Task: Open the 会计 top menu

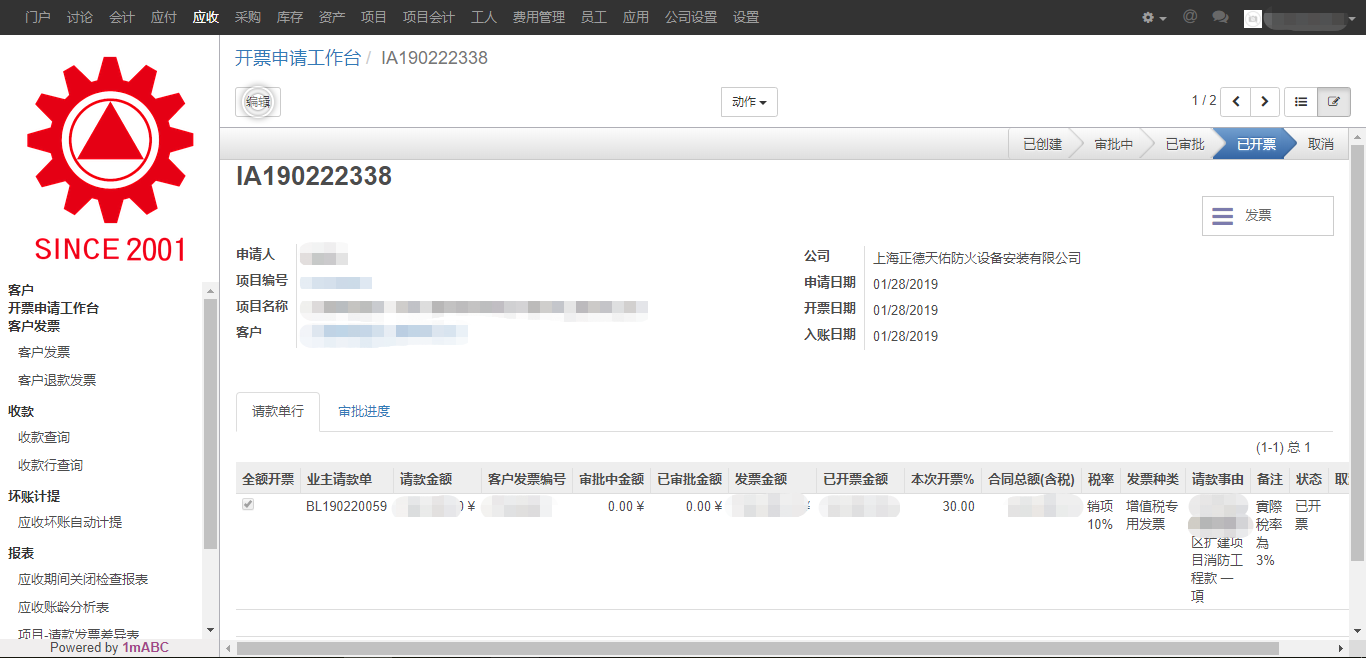Action: (122, 17)
